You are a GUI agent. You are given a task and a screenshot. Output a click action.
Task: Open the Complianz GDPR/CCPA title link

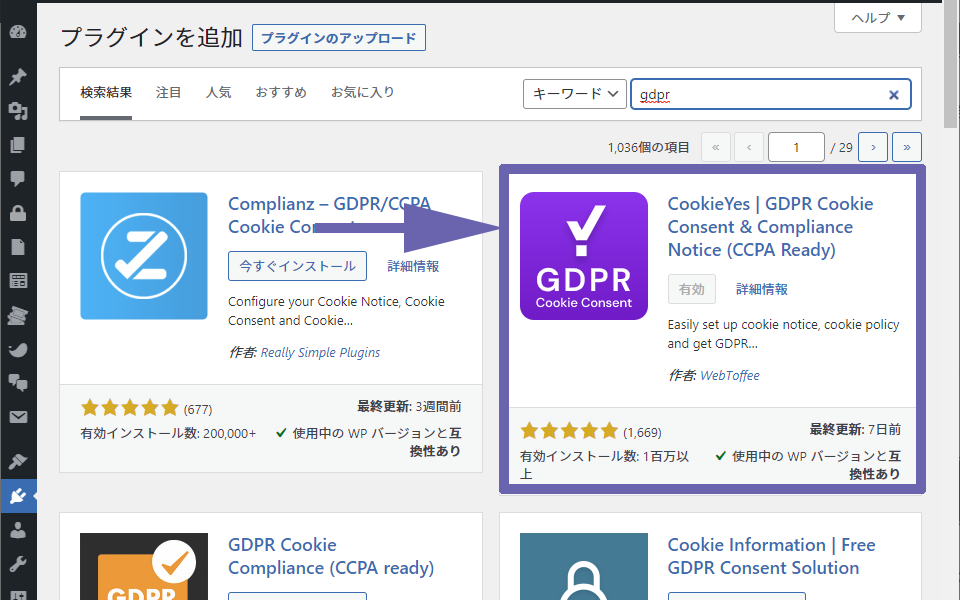[x=329, y=215]
